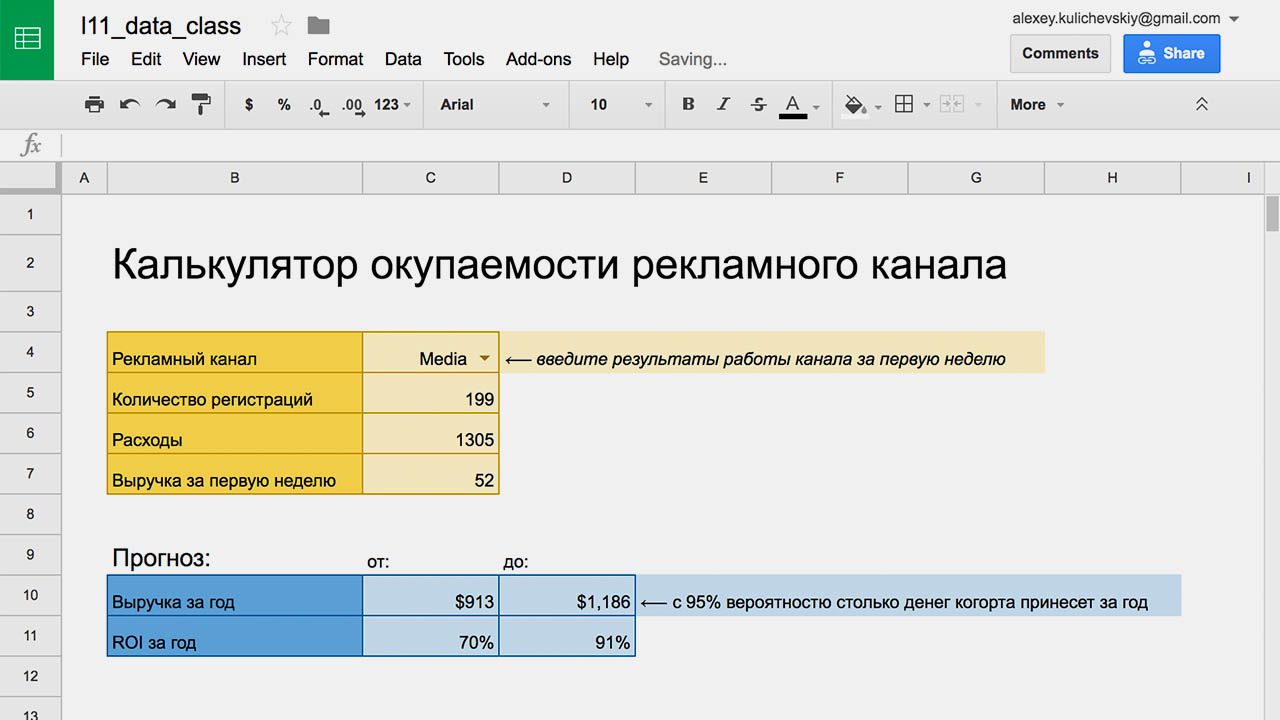Toggle italic formatting
This screenshot has width=1280, height=720.
pos(723,104)
